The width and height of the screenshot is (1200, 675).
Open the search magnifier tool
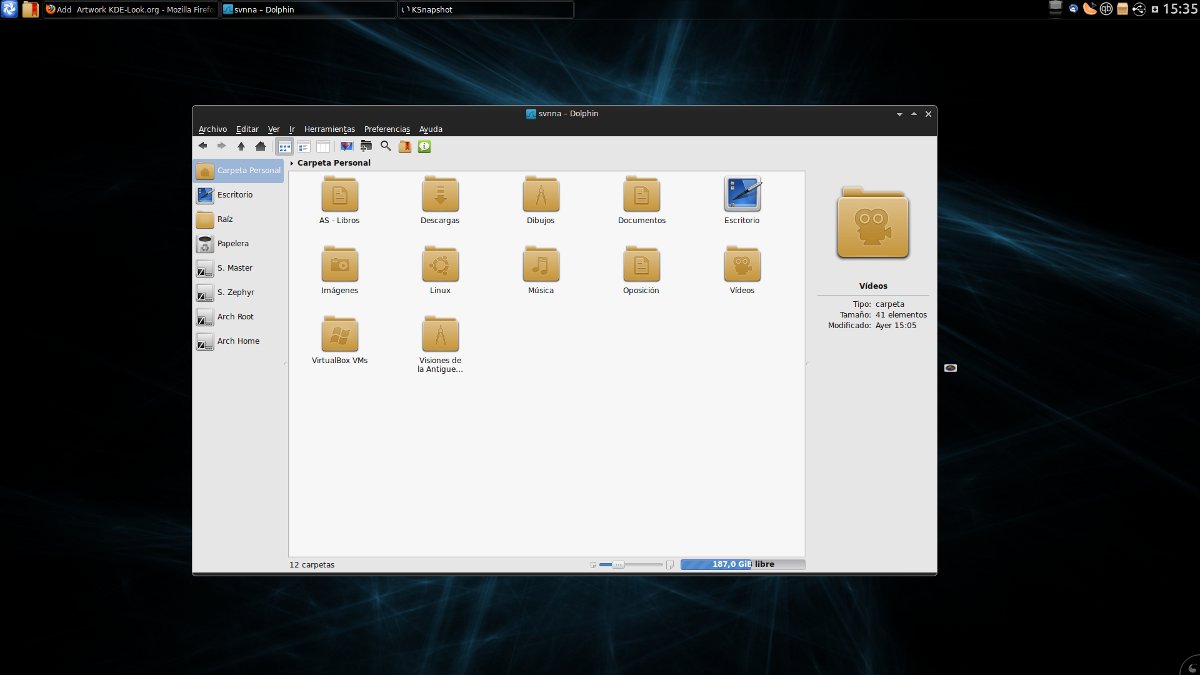(x=385, y=146)
